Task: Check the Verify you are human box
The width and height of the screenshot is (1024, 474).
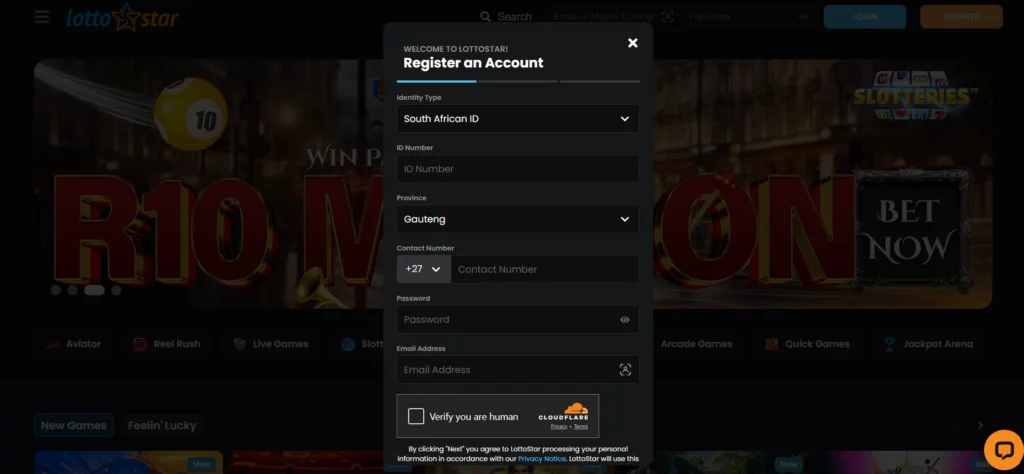Action: coord(416,416)
